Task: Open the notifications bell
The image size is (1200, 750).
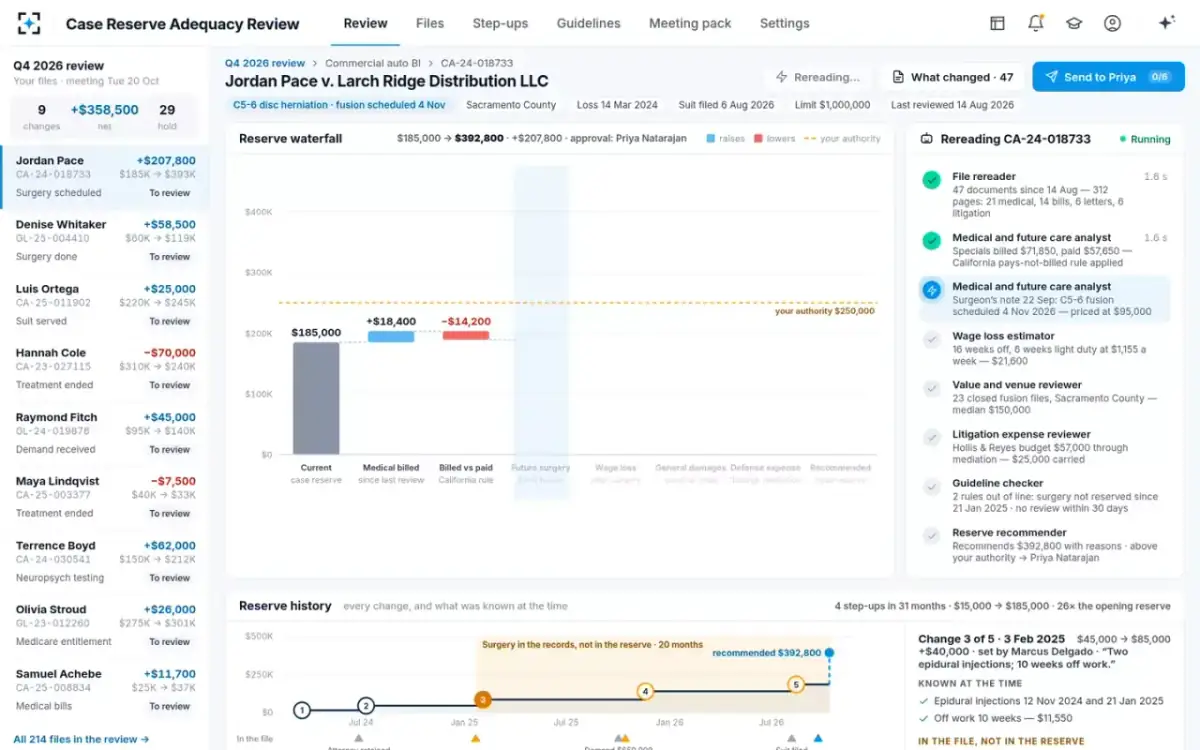Action: click(1036, 23)
